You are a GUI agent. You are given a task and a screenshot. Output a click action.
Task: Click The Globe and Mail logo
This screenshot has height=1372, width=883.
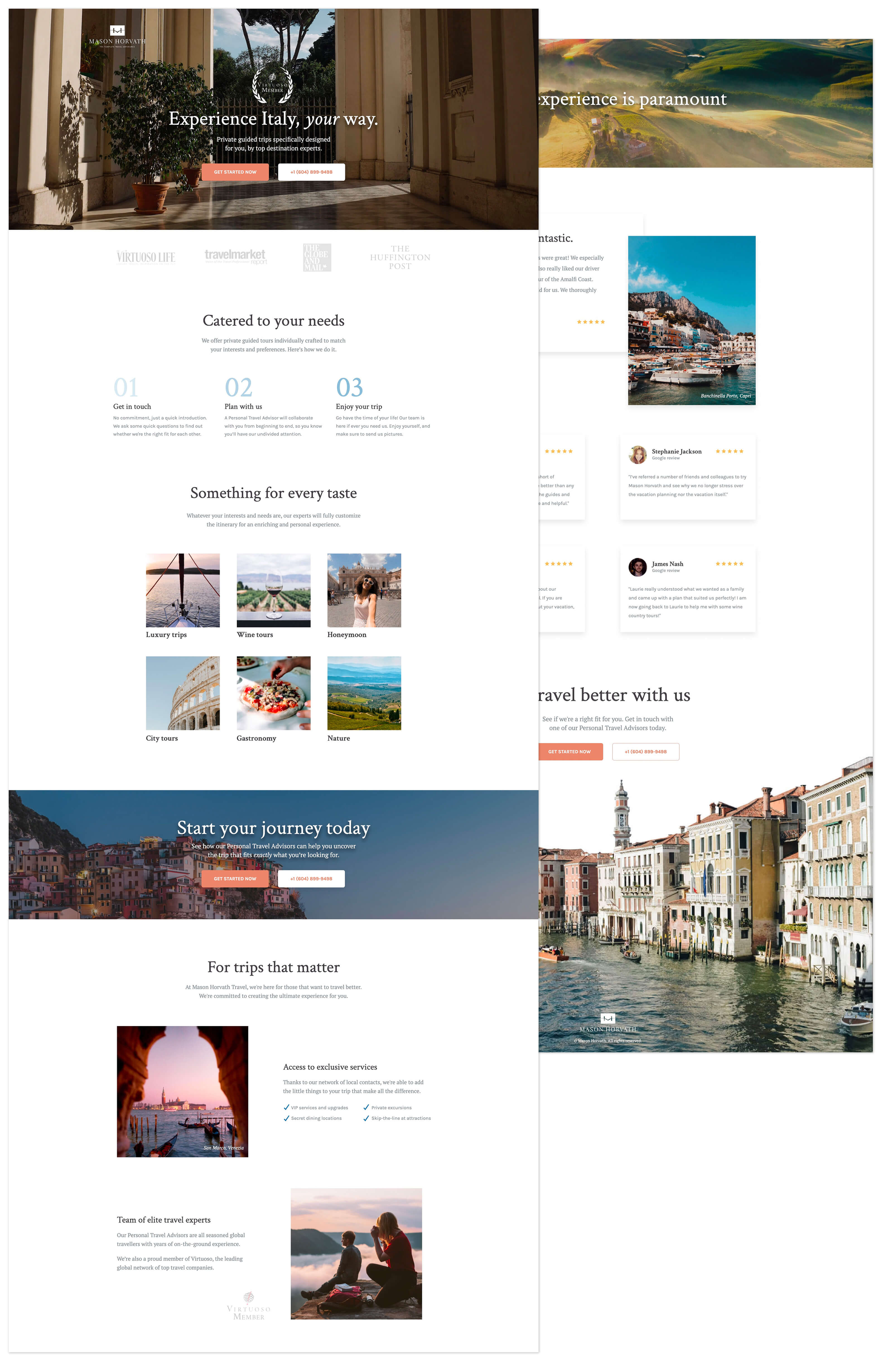pyautogui.click(x=317, y=257)
